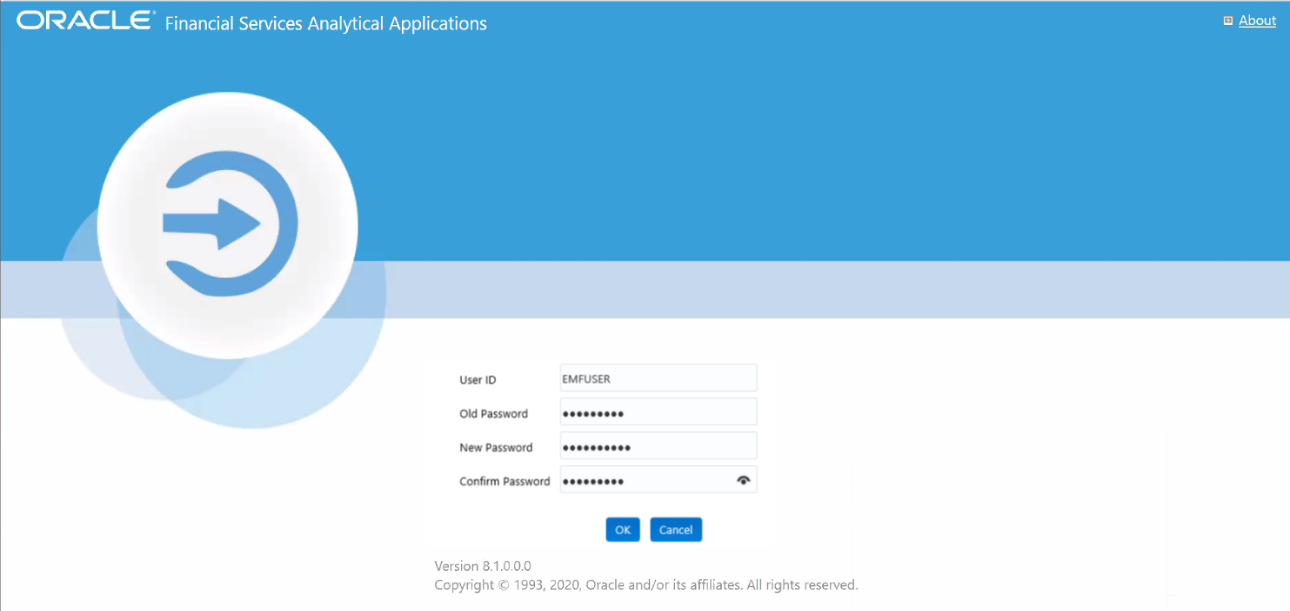Focus the Old Password field
Viewport: 1290px width, 611px height.
point(658,412)
